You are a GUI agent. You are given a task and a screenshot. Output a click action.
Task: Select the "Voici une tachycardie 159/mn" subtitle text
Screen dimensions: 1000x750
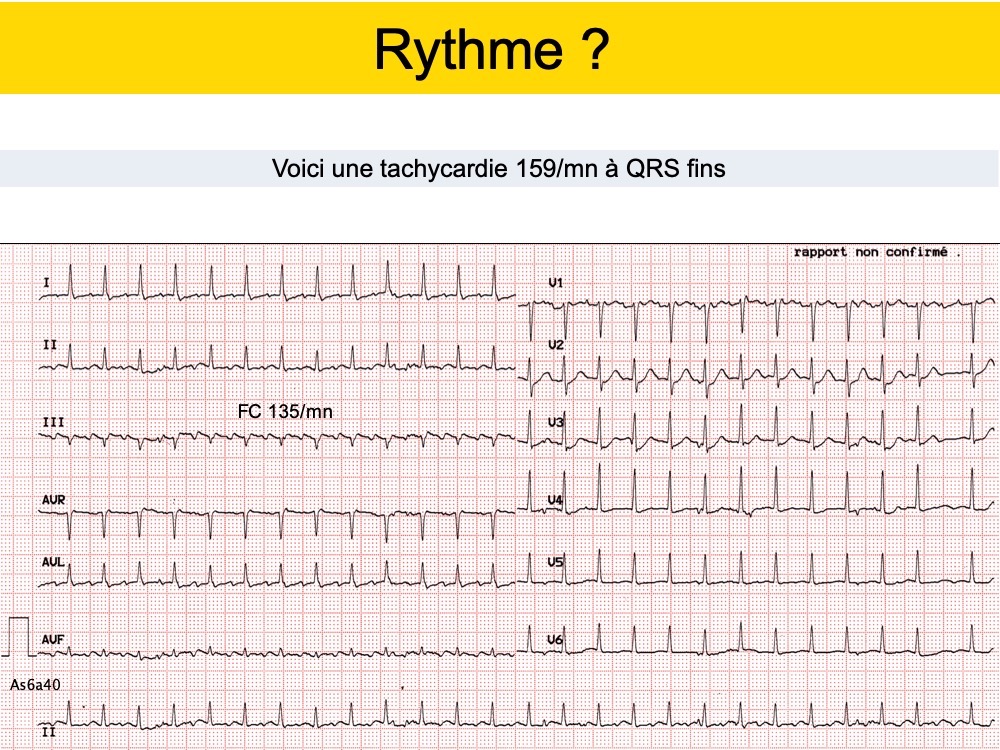pyautogui.click(x=498, y=169)
